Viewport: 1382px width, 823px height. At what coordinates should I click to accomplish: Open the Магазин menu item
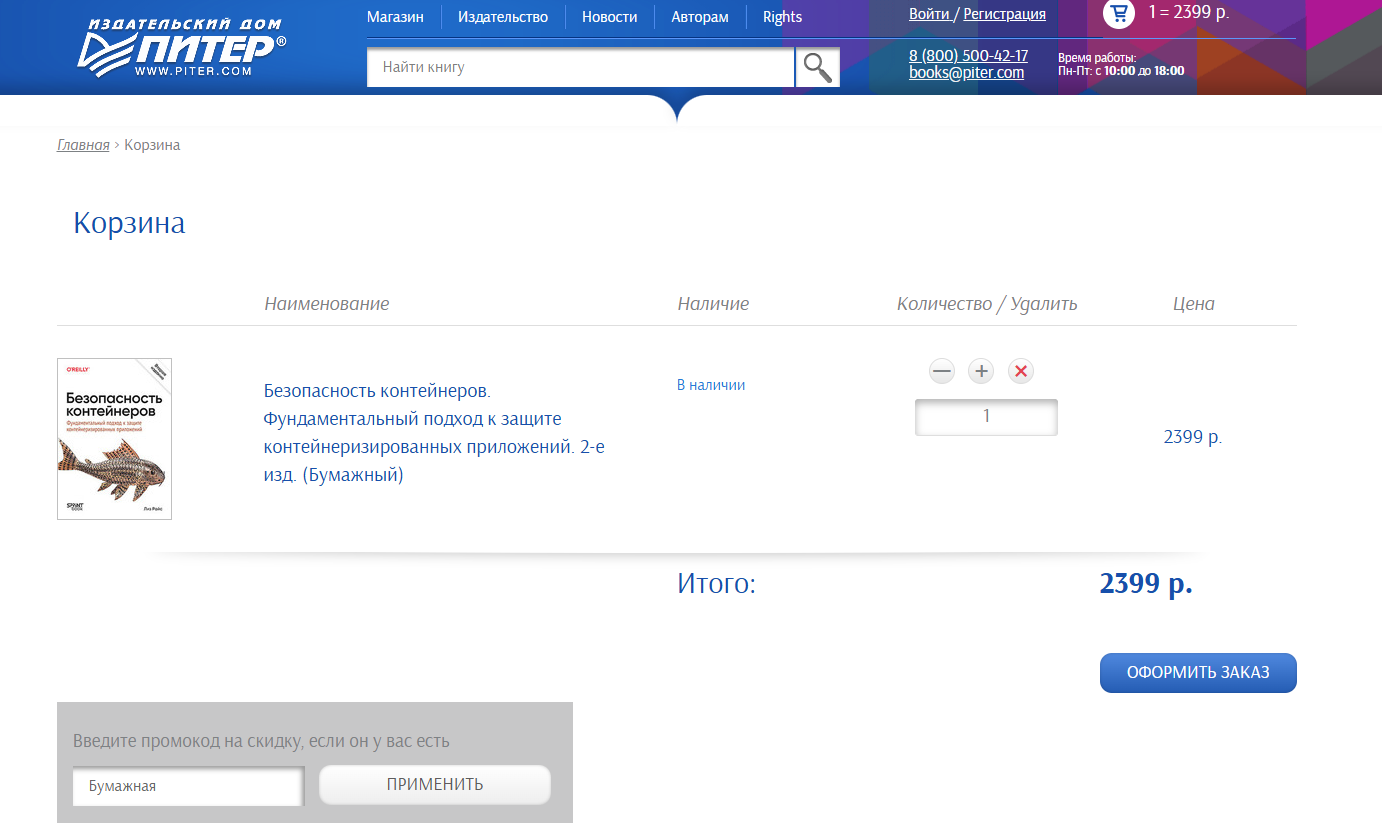(x=395, y=17)
